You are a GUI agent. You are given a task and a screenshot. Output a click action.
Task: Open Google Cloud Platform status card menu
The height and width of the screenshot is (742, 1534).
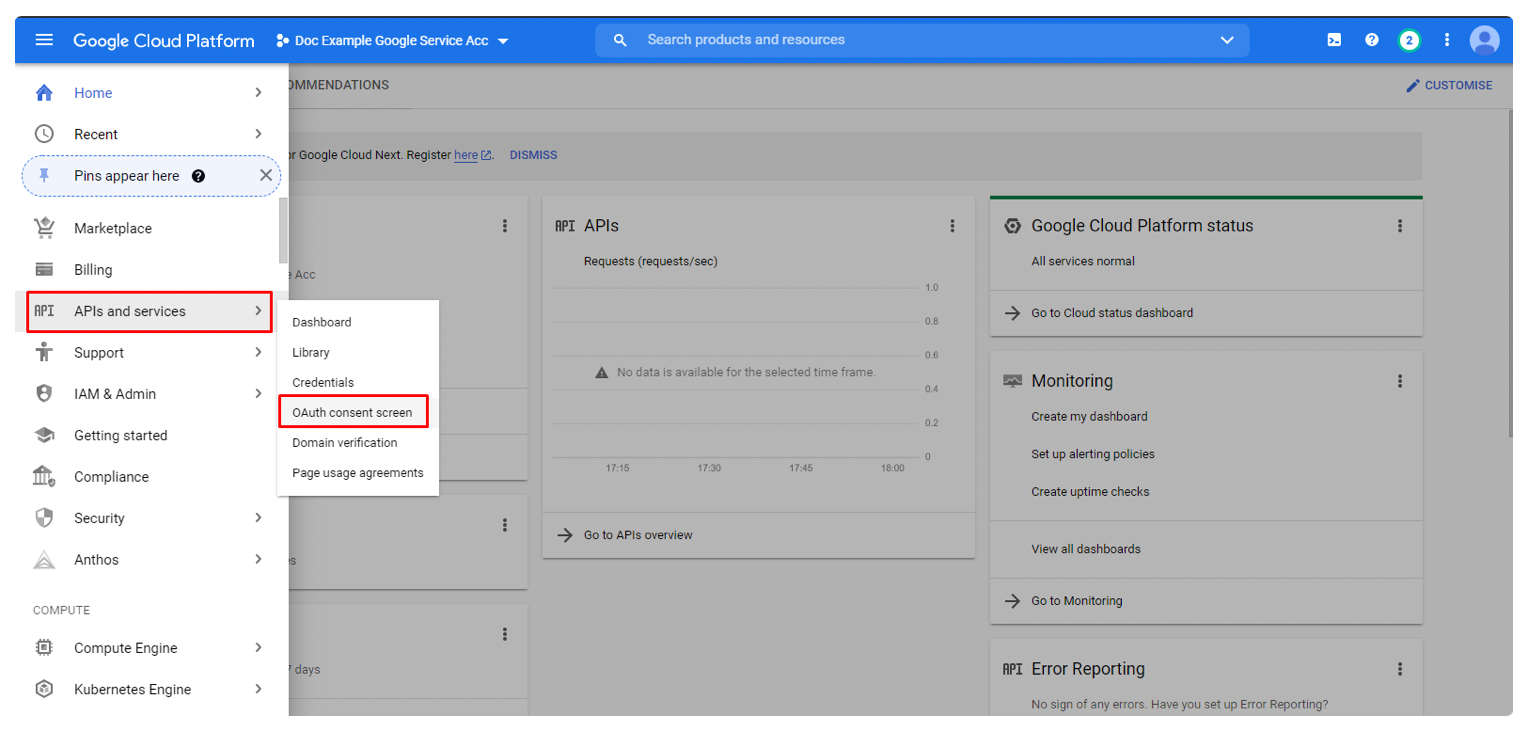(x=1400, y=226)
